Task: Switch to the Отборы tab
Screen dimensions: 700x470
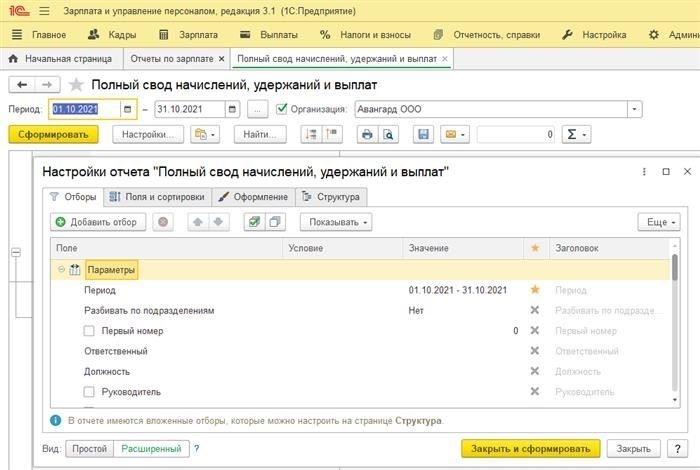Action: tap(73, 197)
